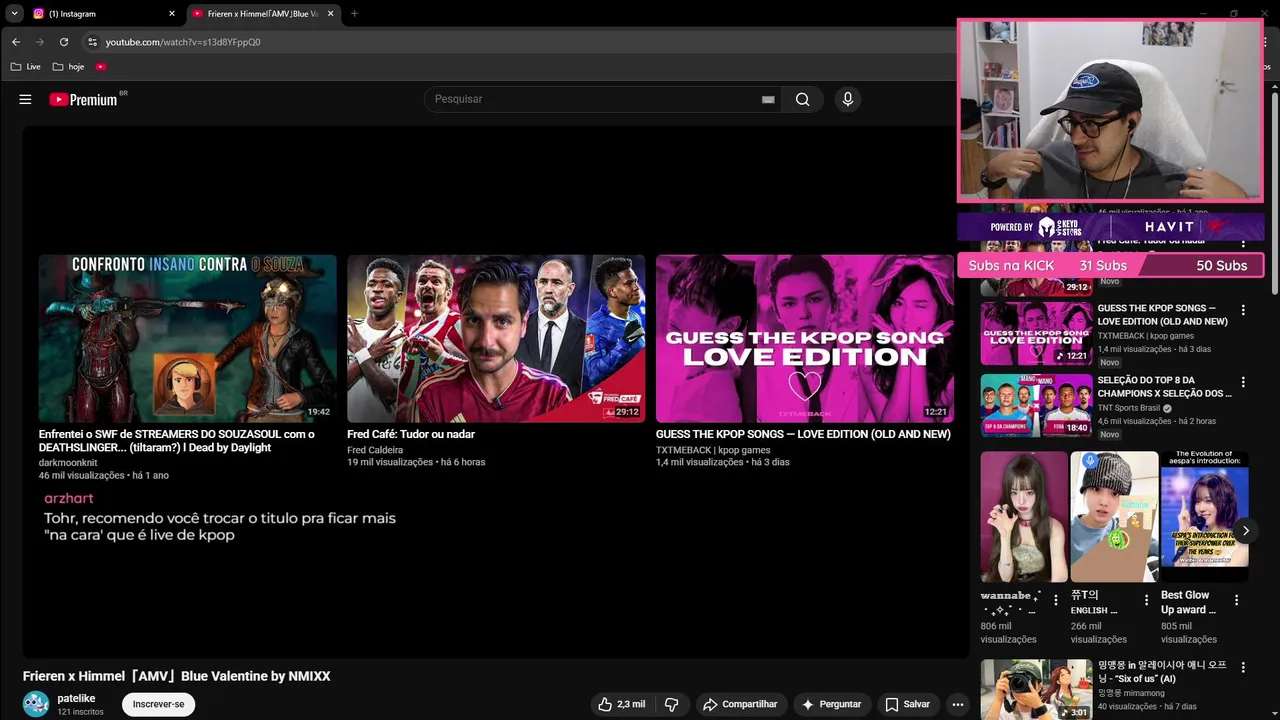Open Fred Caldeira channel name

point(375,450)
